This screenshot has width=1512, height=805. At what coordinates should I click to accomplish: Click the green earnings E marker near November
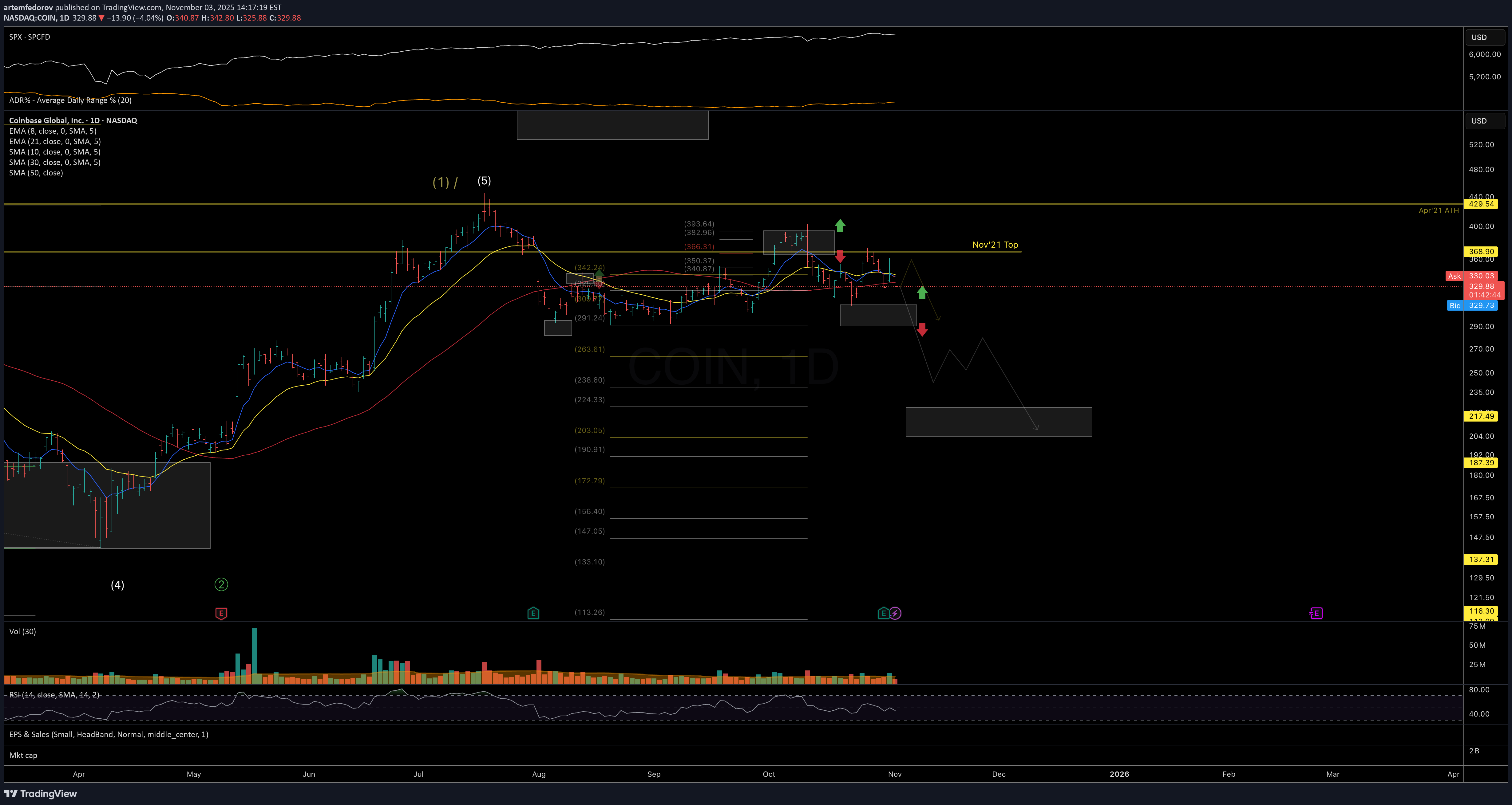tap(883, 613)
